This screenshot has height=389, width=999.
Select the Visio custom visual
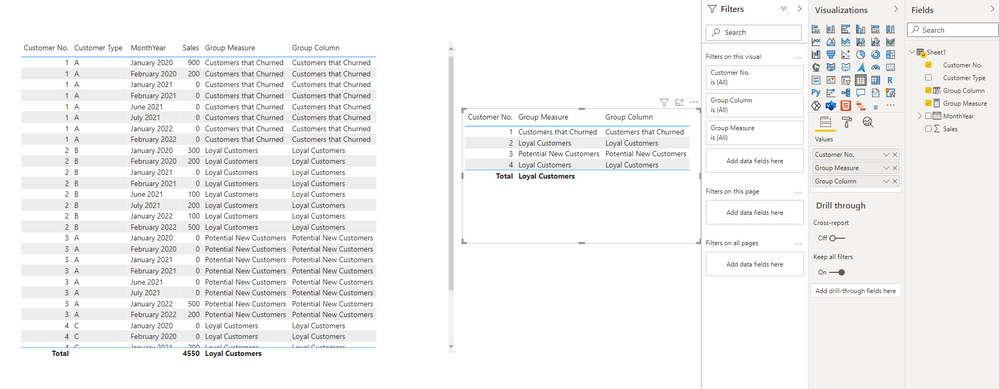(x=831, y=105)
